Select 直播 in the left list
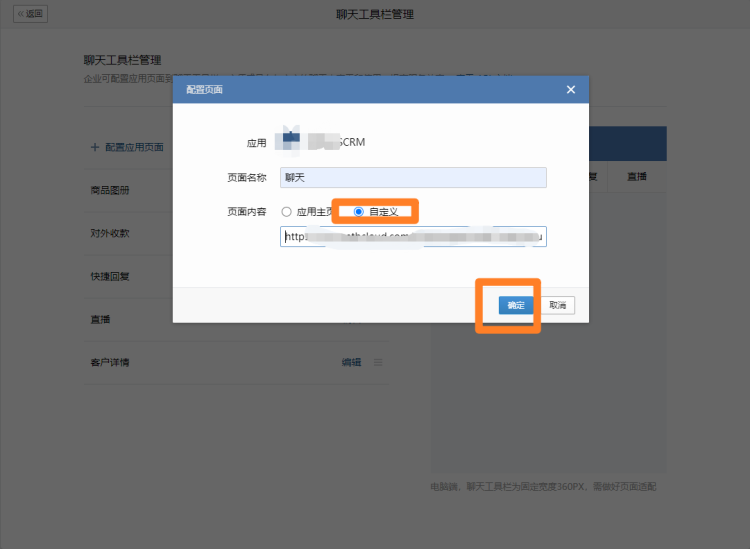The height and width of the screenshot is (549, 750). [x=100, y=319]
